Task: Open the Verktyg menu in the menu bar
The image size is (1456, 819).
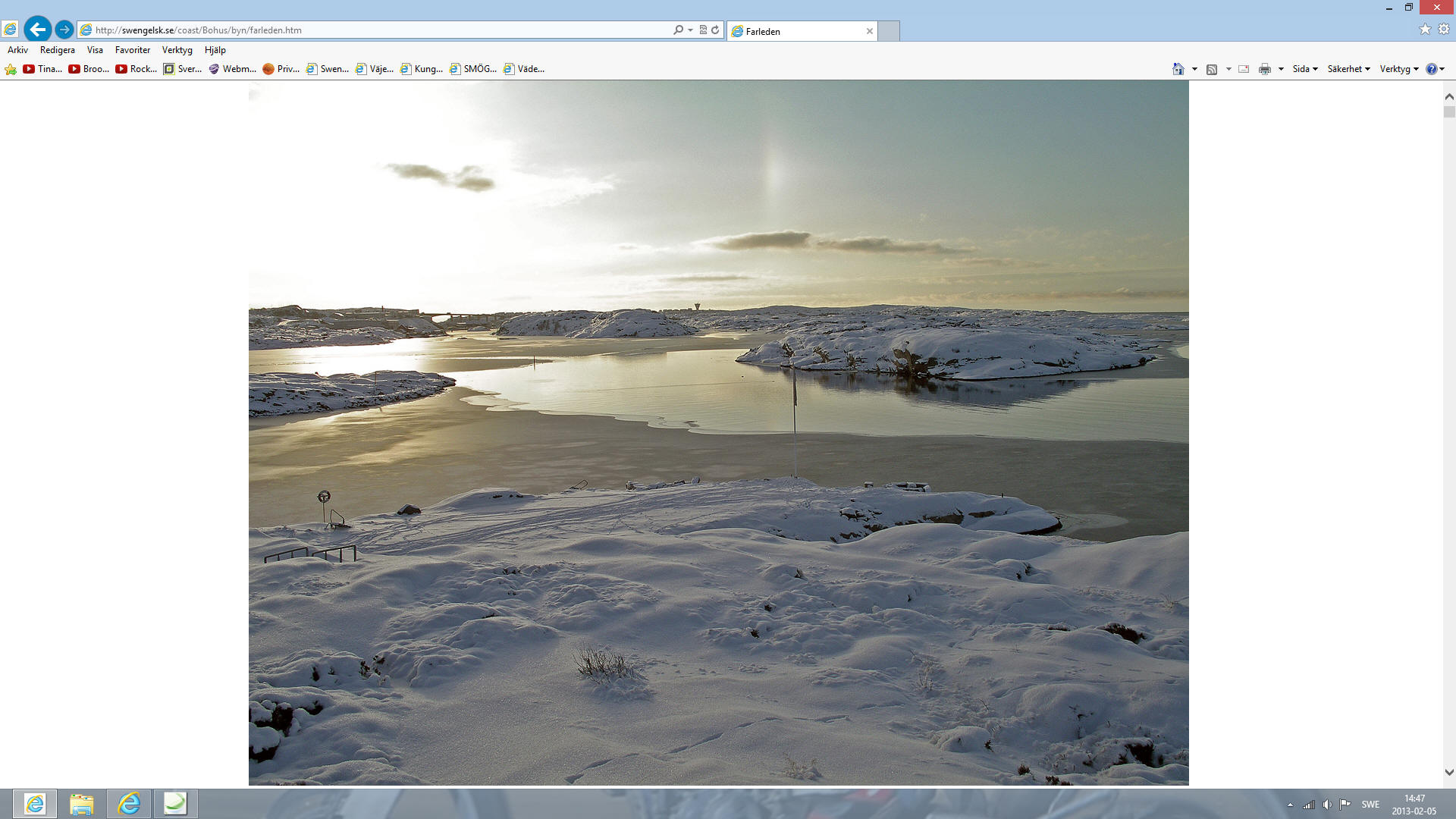Action: 177,50
